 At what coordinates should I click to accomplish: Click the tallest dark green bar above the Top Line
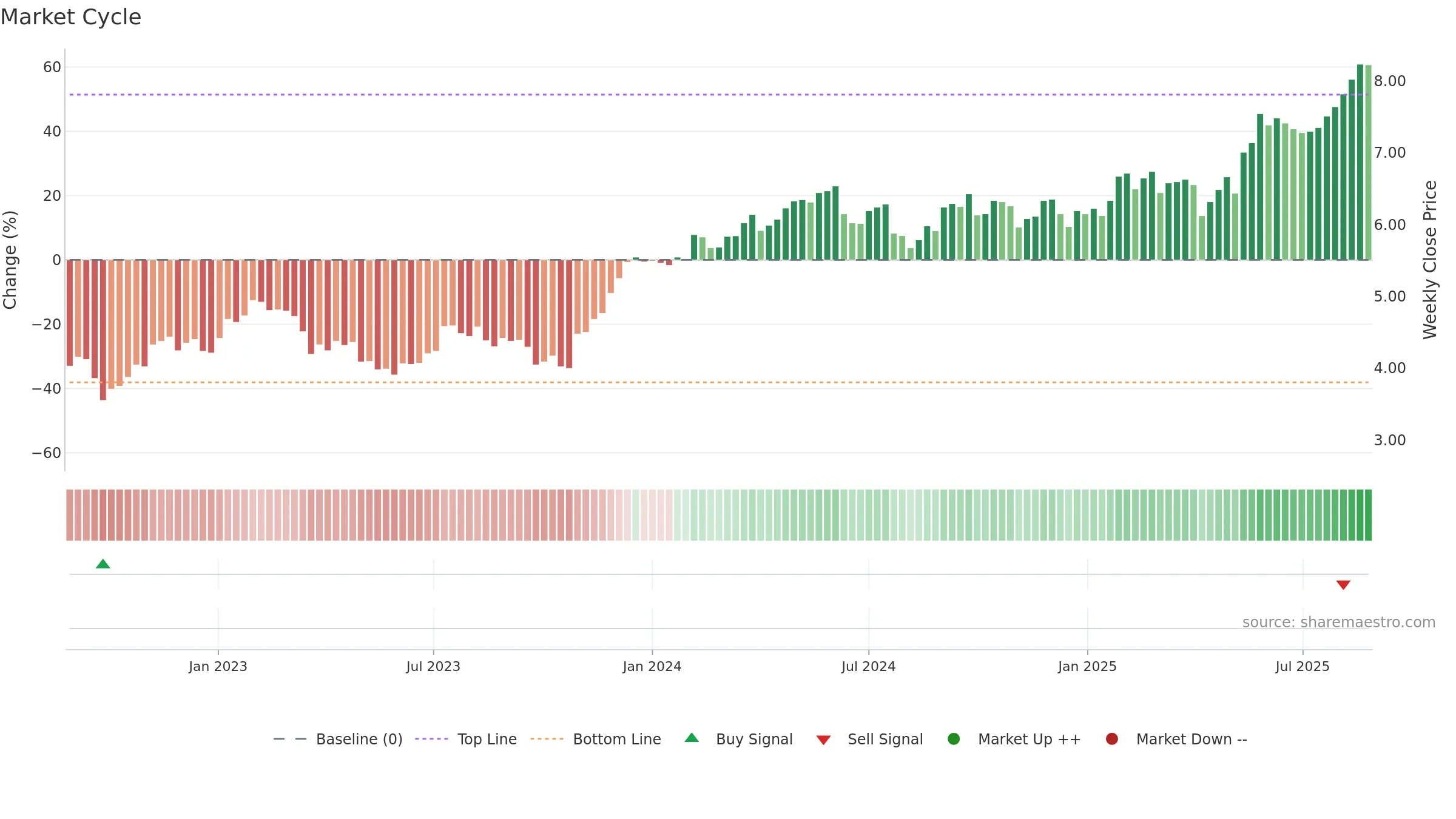click(1360, 162)
